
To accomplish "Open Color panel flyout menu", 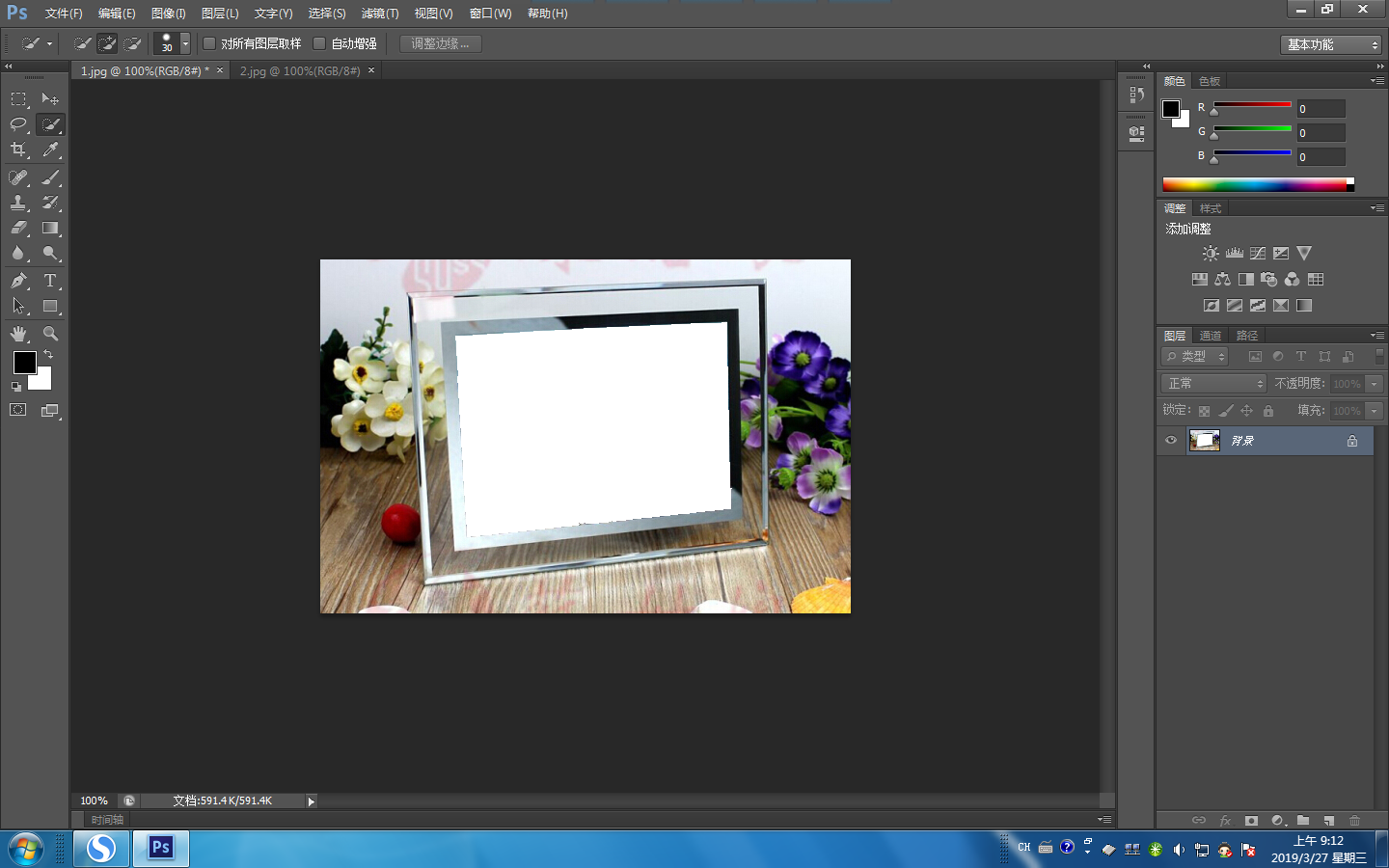I will tap(1377, 81).
